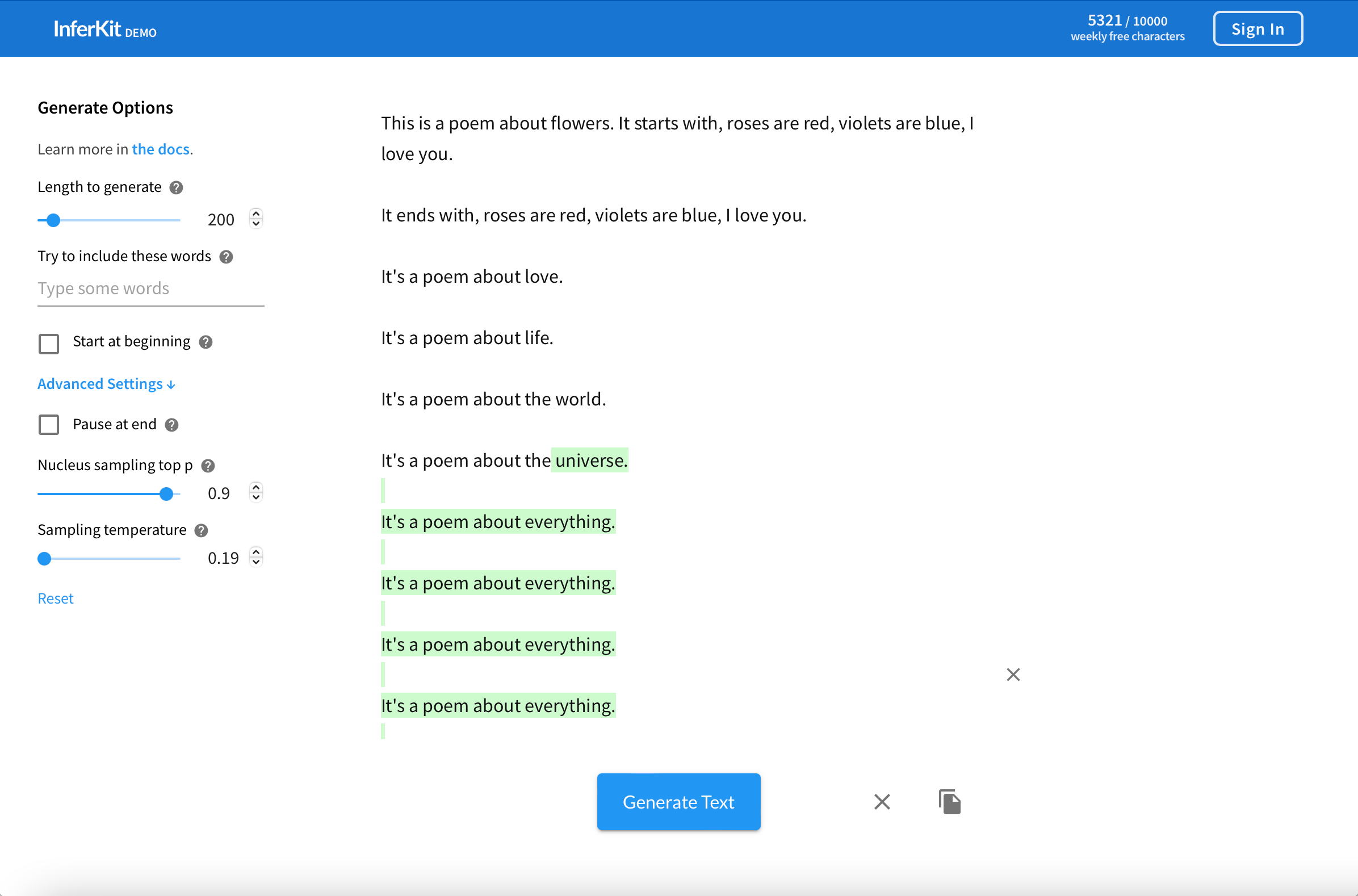
Task: Click the line "It's a poem about life."
Action: coord(467,338)
